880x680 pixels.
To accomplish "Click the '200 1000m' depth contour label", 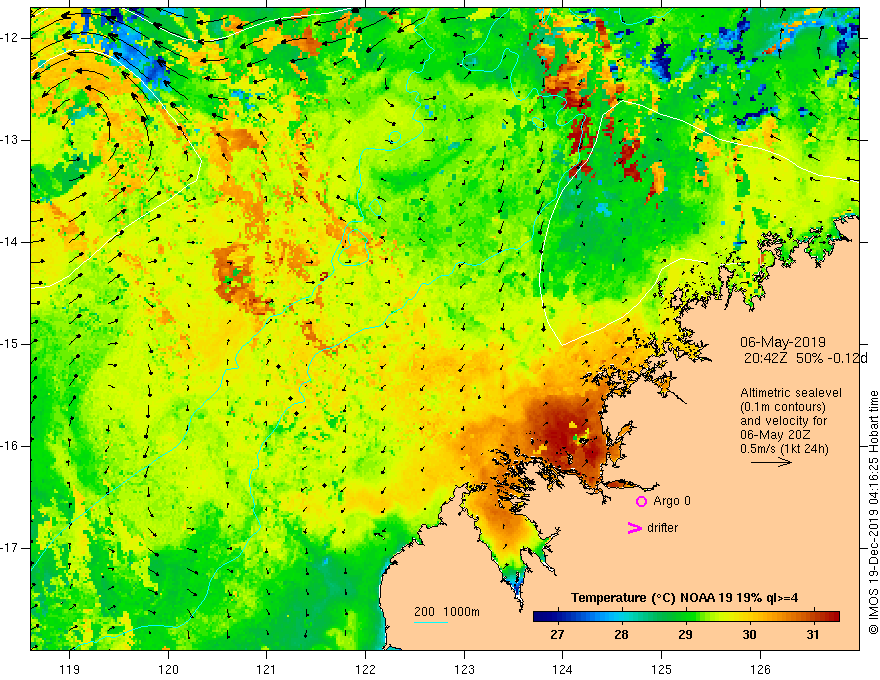I will coord(447,612).
